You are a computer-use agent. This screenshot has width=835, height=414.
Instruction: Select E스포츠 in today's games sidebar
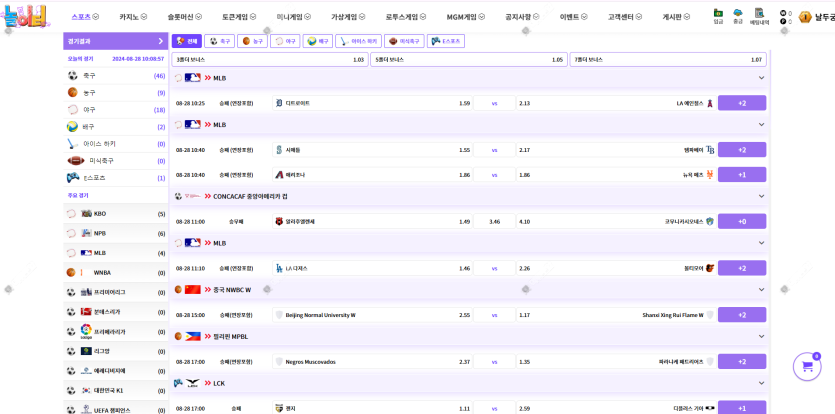(x=116, y=178)
